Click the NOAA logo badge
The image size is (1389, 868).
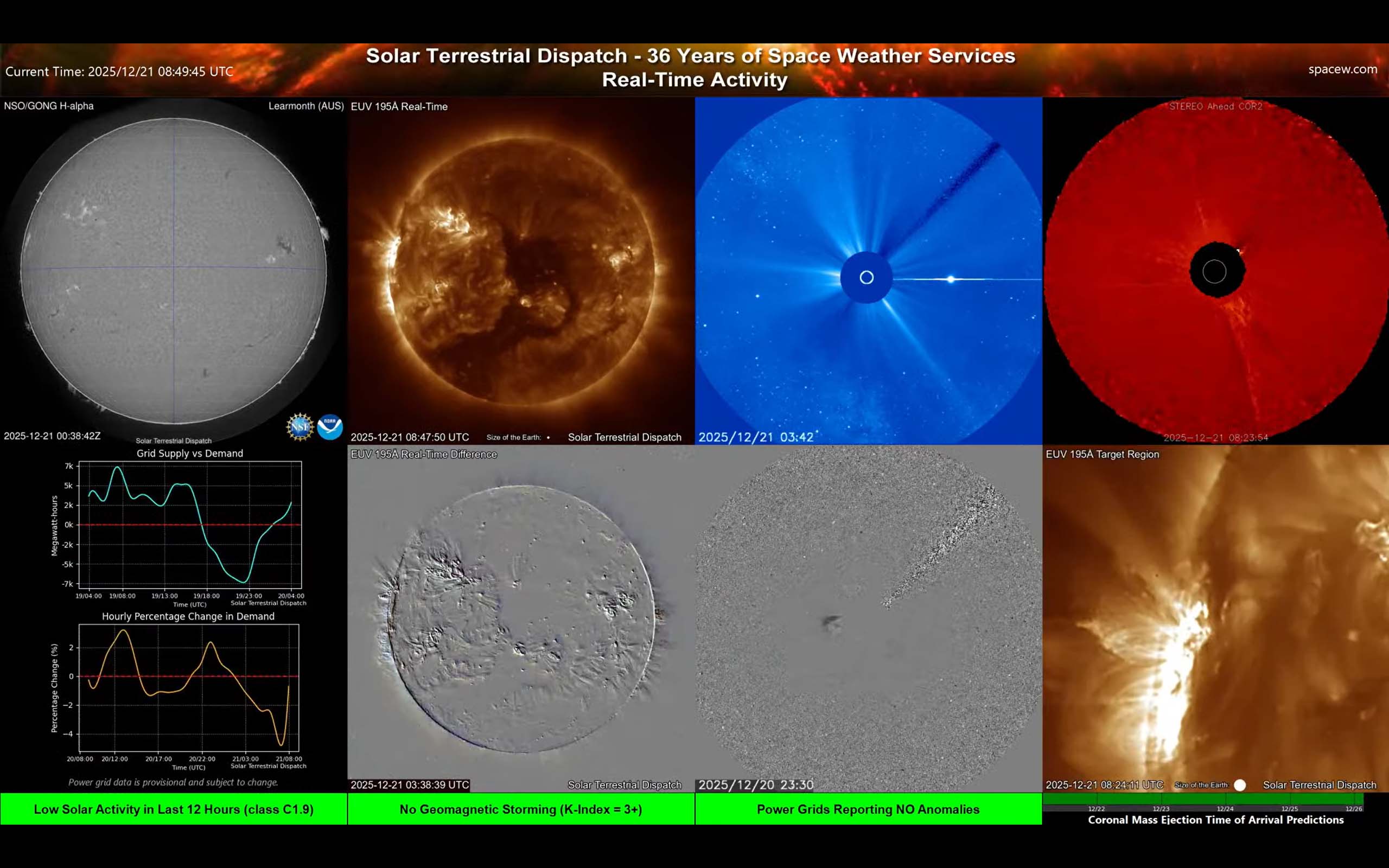(x=330, y=427)
